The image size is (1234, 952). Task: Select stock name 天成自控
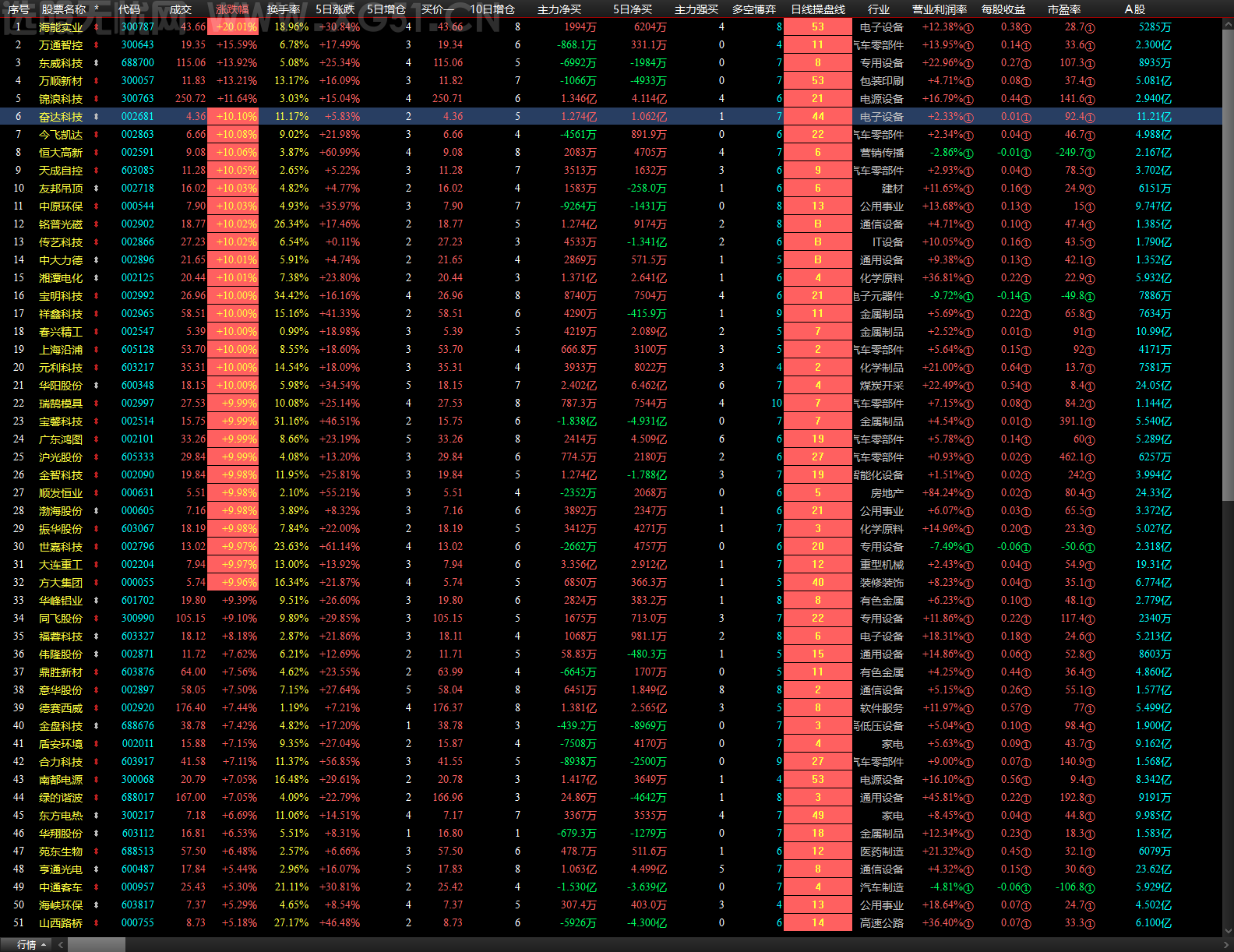pyautogui.click(x=61, y=171)
